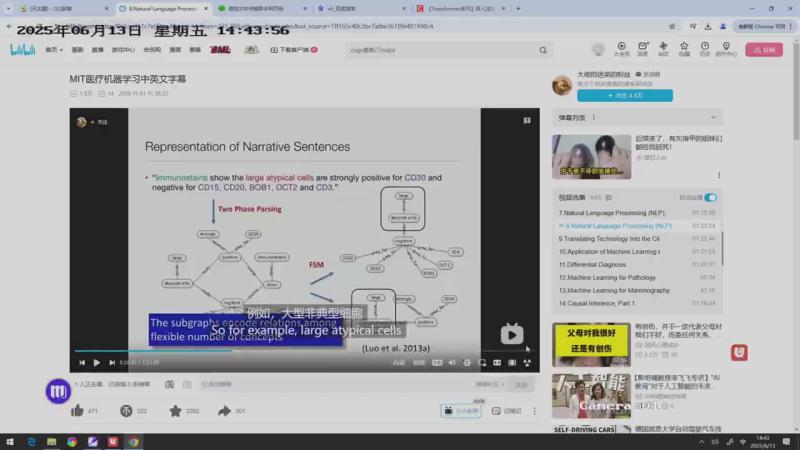Switch playlist view layout icon

609,197
